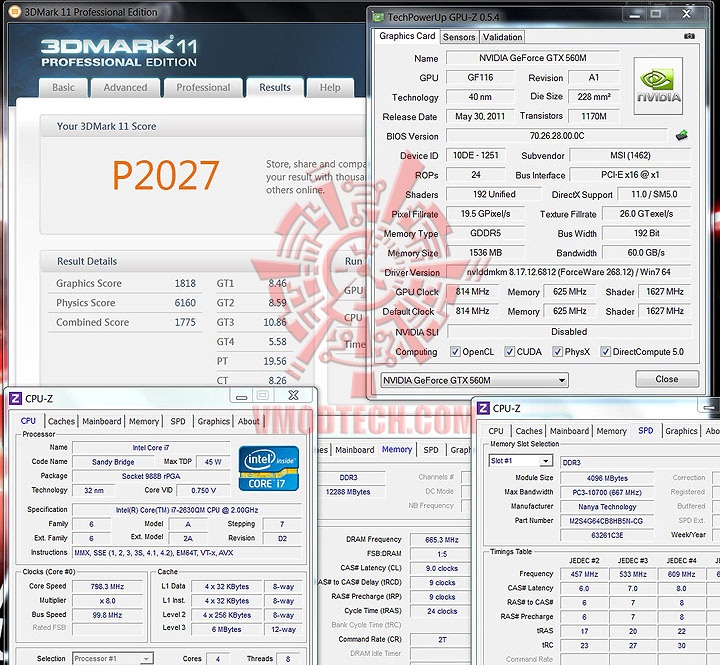The width and height of the screenshot is (720, 665).
Task: Click the Graphics Score value 1818
Action: point(185,283)
